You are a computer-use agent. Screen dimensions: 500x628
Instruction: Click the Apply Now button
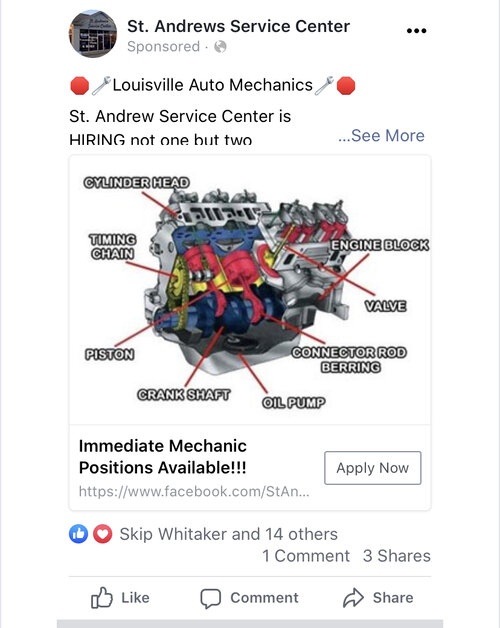point(373,468)
